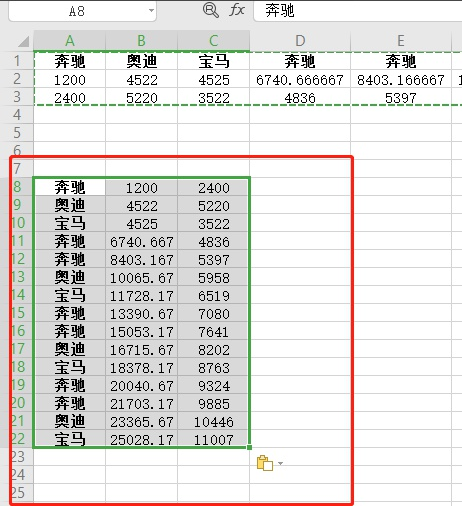Viewport: 462px width, 506px height.
Task: Click cell B11 with 6740.667
Action: click(141, 241)
